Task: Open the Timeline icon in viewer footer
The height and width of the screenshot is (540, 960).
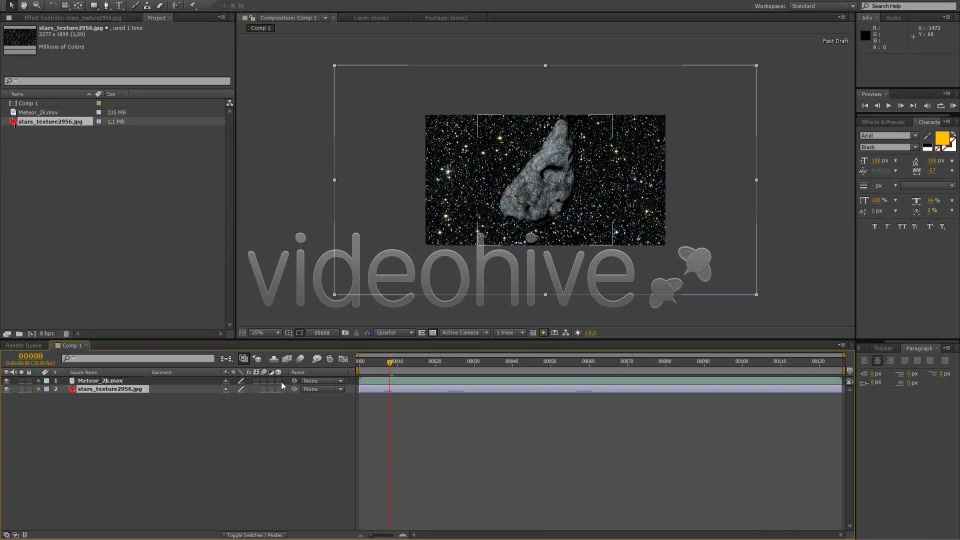Action: coord(555,332)
